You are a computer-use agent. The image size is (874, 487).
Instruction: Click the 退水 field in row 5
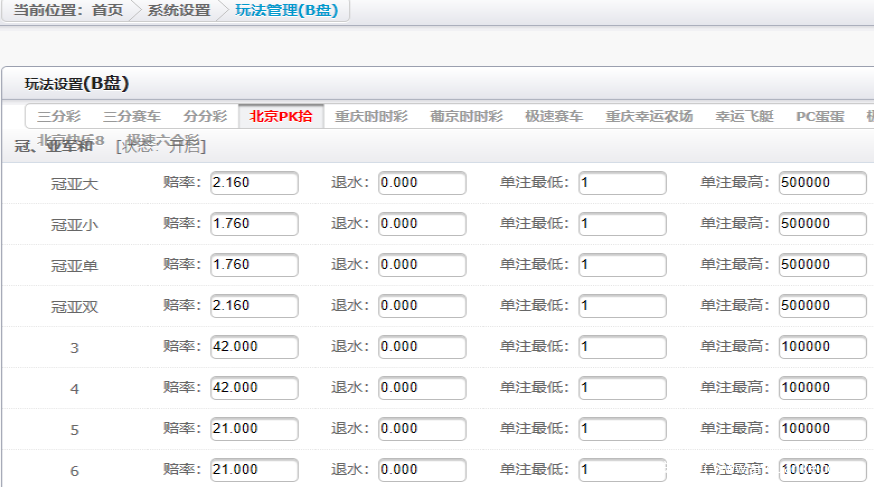pos(422,429)
